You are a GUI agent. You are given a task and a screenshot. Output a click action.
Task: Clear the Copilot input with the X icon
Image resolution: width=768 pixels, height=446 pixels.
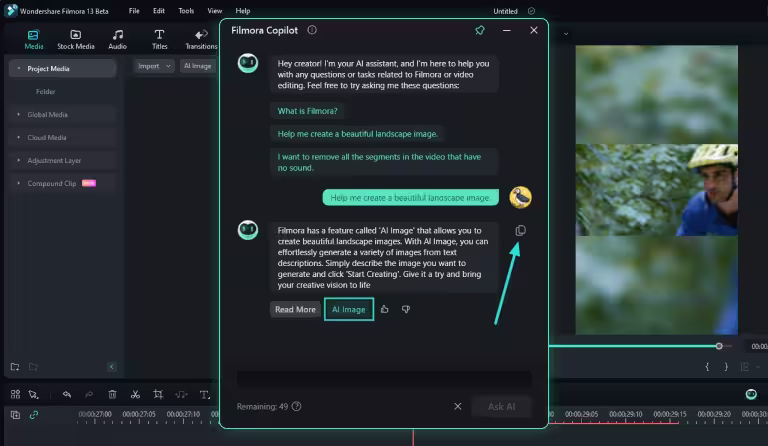click(x=457, y=406)
